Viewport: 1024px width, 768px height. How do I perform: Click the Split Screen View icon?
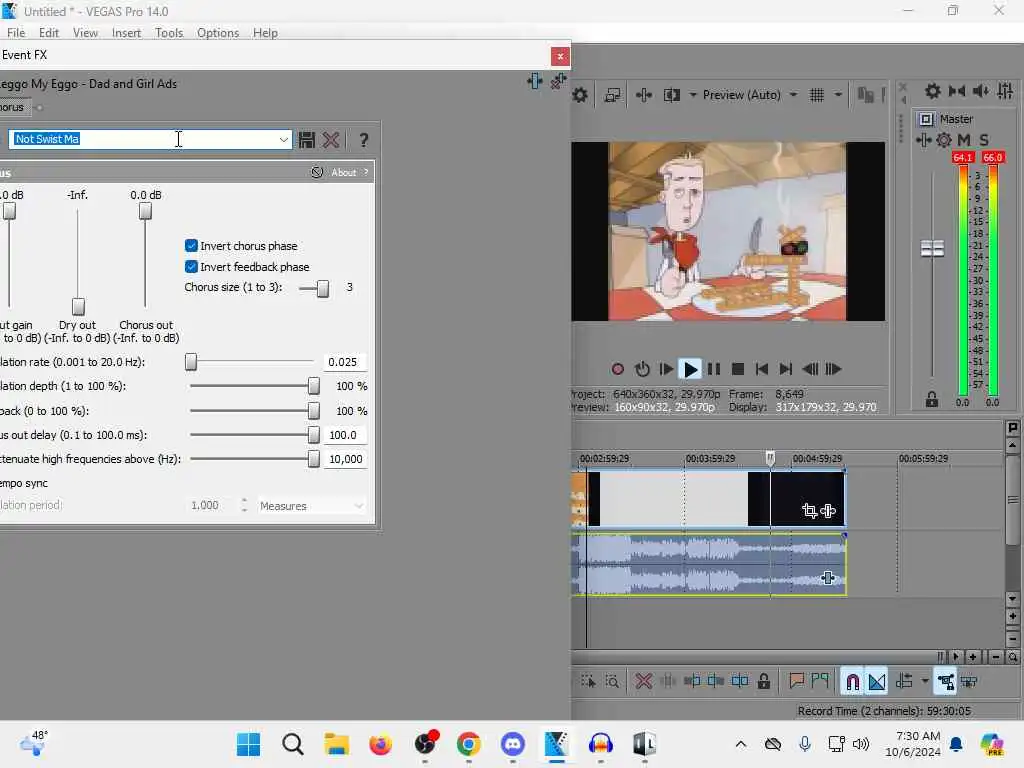tap(671, 95)
